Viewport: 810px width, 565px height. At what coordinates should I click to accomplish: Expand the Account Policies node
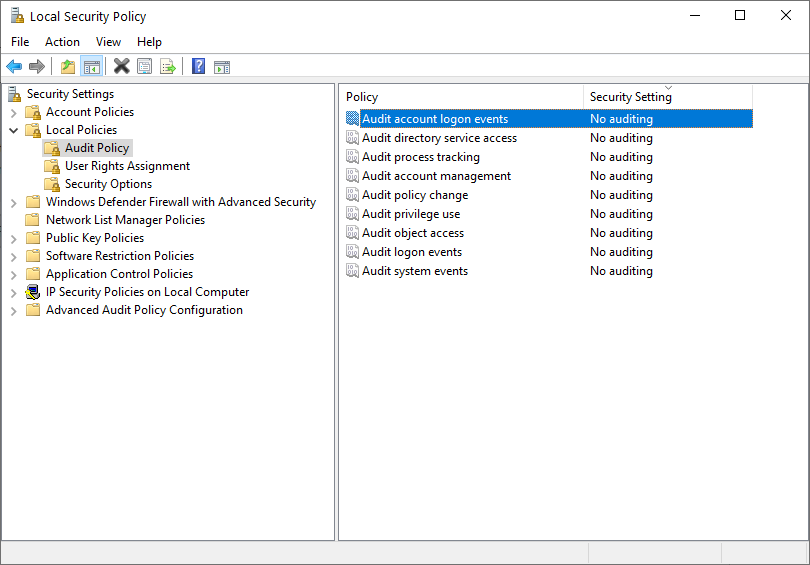click(x=14, y=113)
